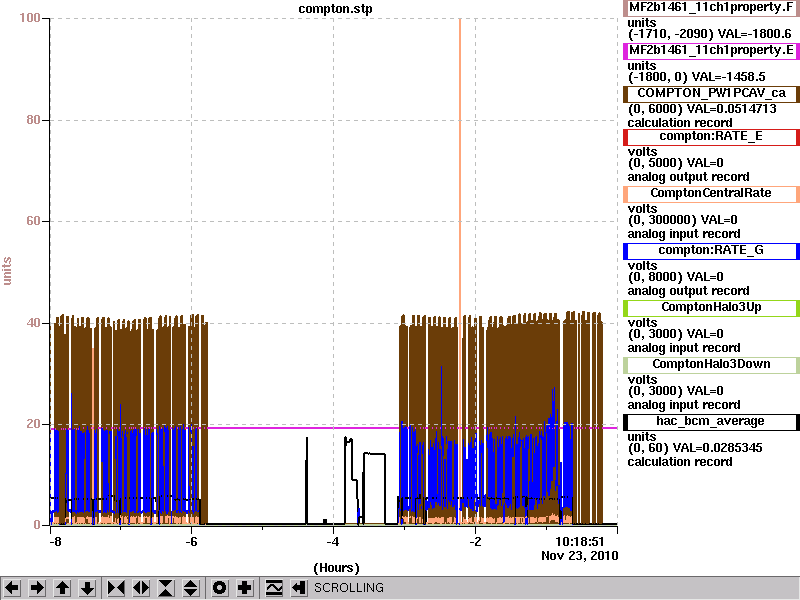Select the red compton:RATE_E curve label
Viewport: 800px width, 600px height.
[x=711, y=136]
